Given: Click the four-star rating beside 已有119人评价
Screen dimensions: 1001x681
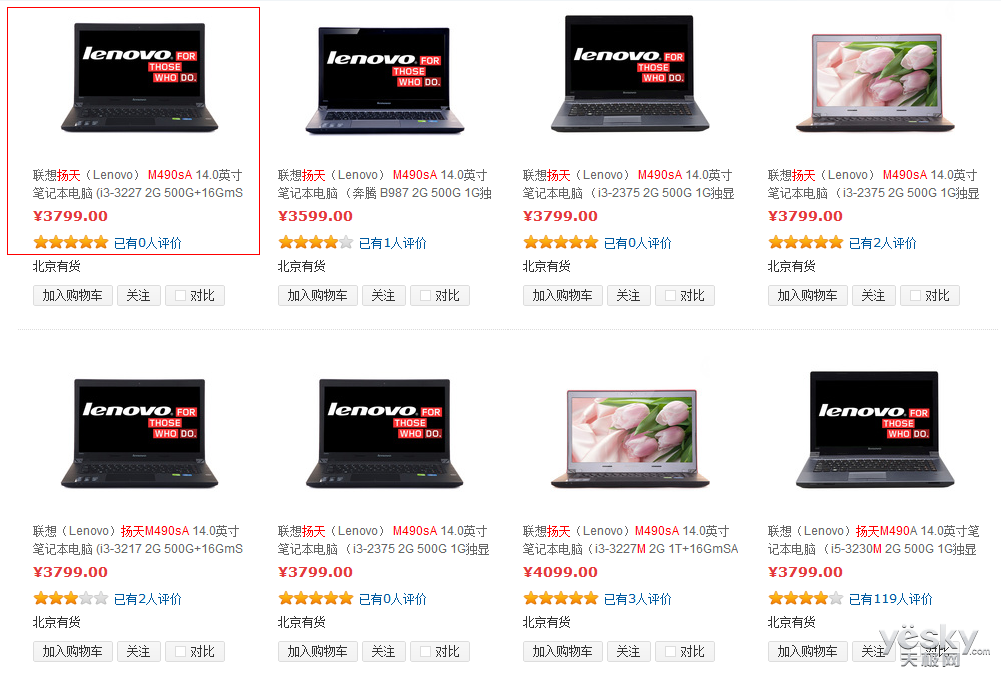Looking at the screenshot, I should click(x=806, y=598).
